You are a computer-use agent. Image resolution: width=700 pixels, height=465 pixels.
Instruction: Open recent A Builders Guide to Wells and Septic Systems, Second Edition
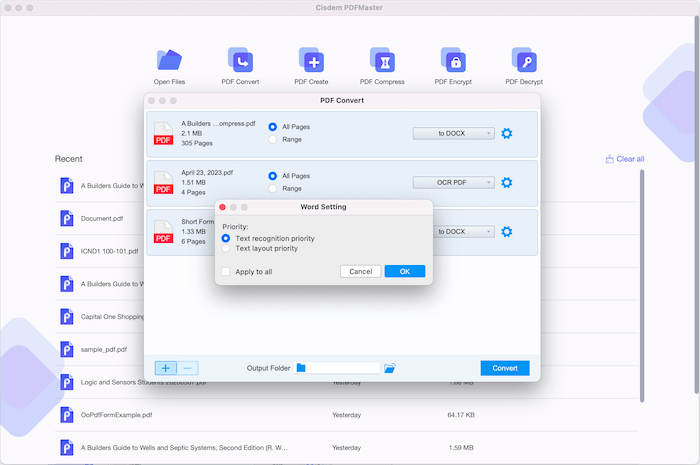click(x=184, y=448)
